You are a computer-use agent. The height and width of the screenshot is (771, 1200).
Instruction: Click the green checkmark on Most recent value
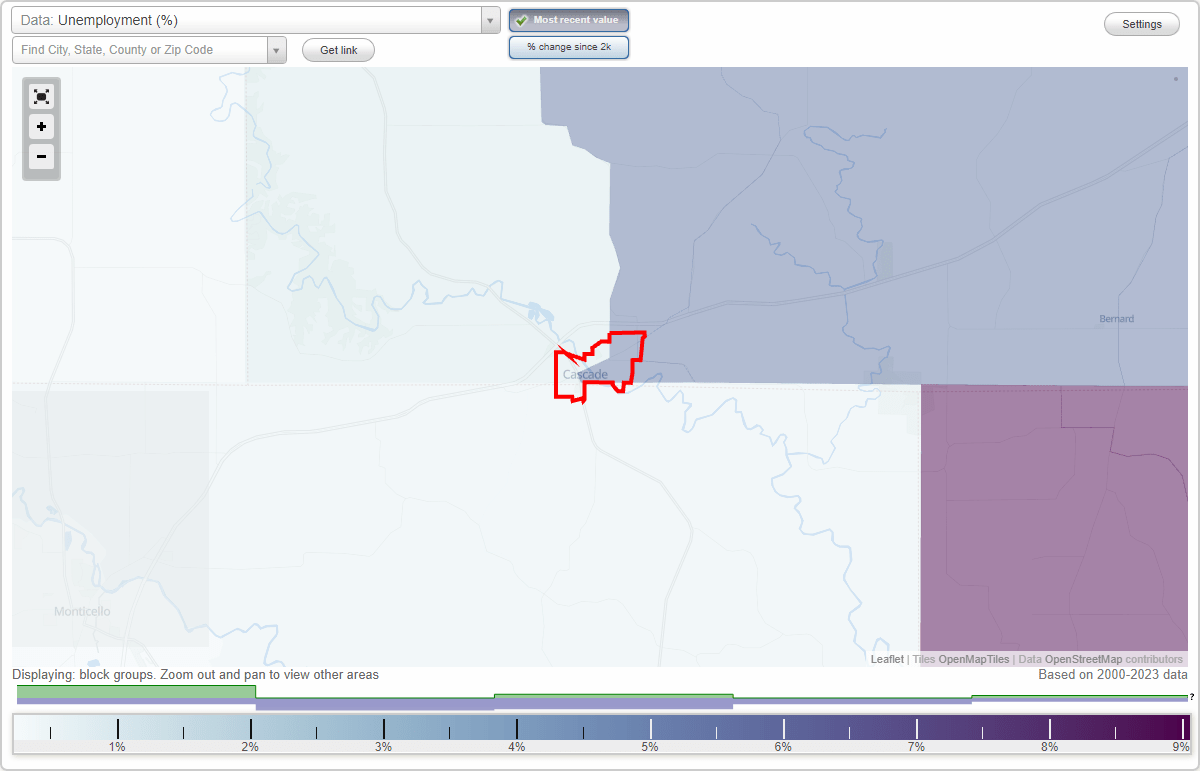point(523,20)
